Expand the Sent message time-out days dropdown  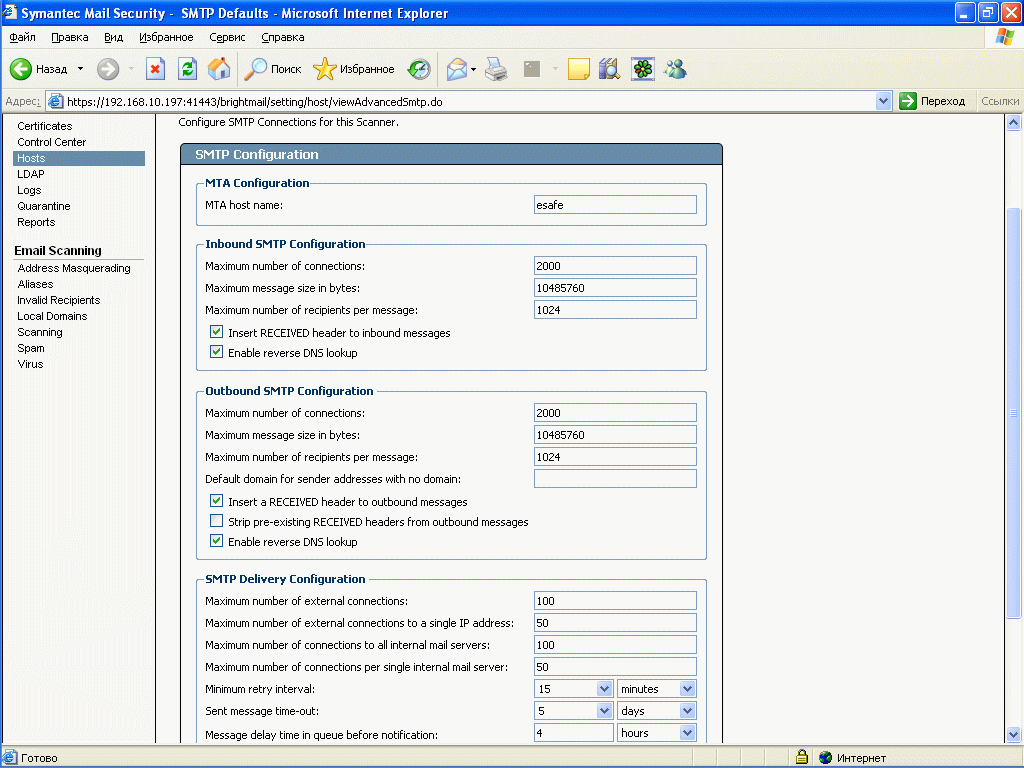click(687, 711)
